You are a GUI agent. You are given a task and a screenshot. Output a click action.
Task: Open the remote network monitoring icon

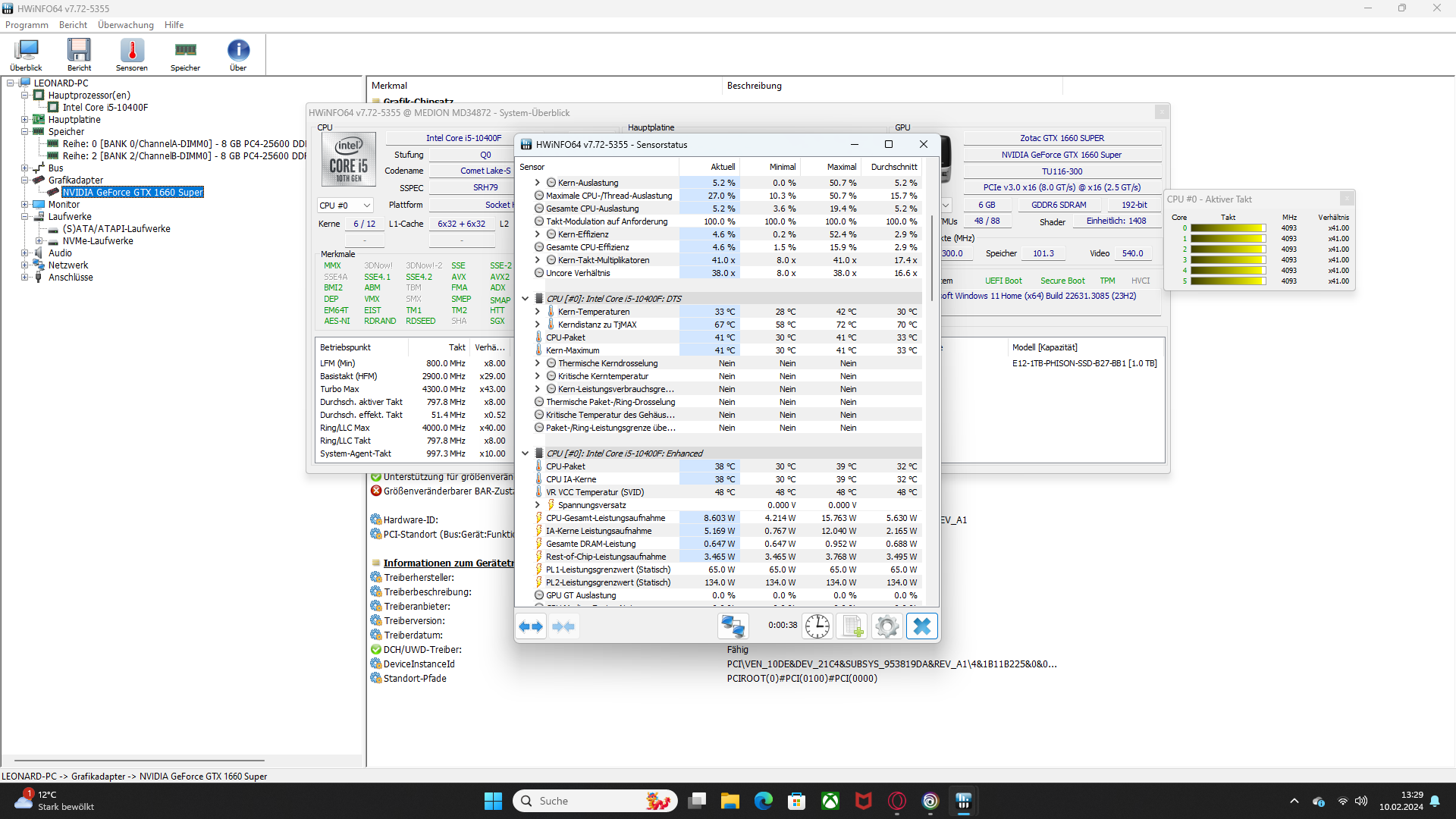733,626
